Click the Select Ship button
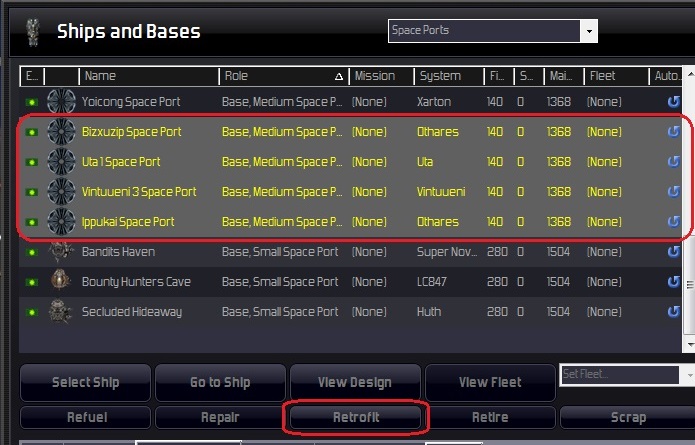 [86, 383]
